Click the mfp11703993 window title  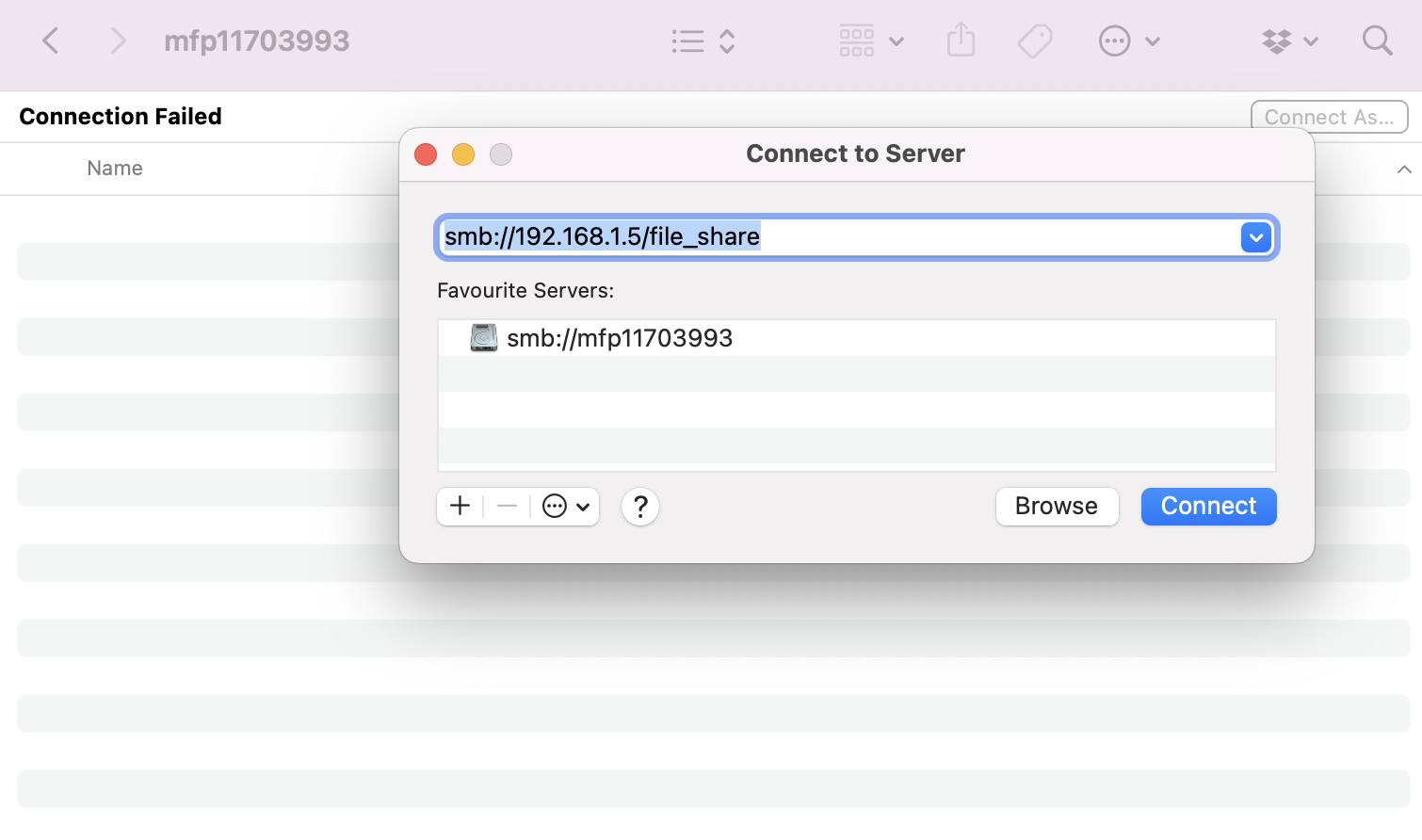(x=256, y=41)
